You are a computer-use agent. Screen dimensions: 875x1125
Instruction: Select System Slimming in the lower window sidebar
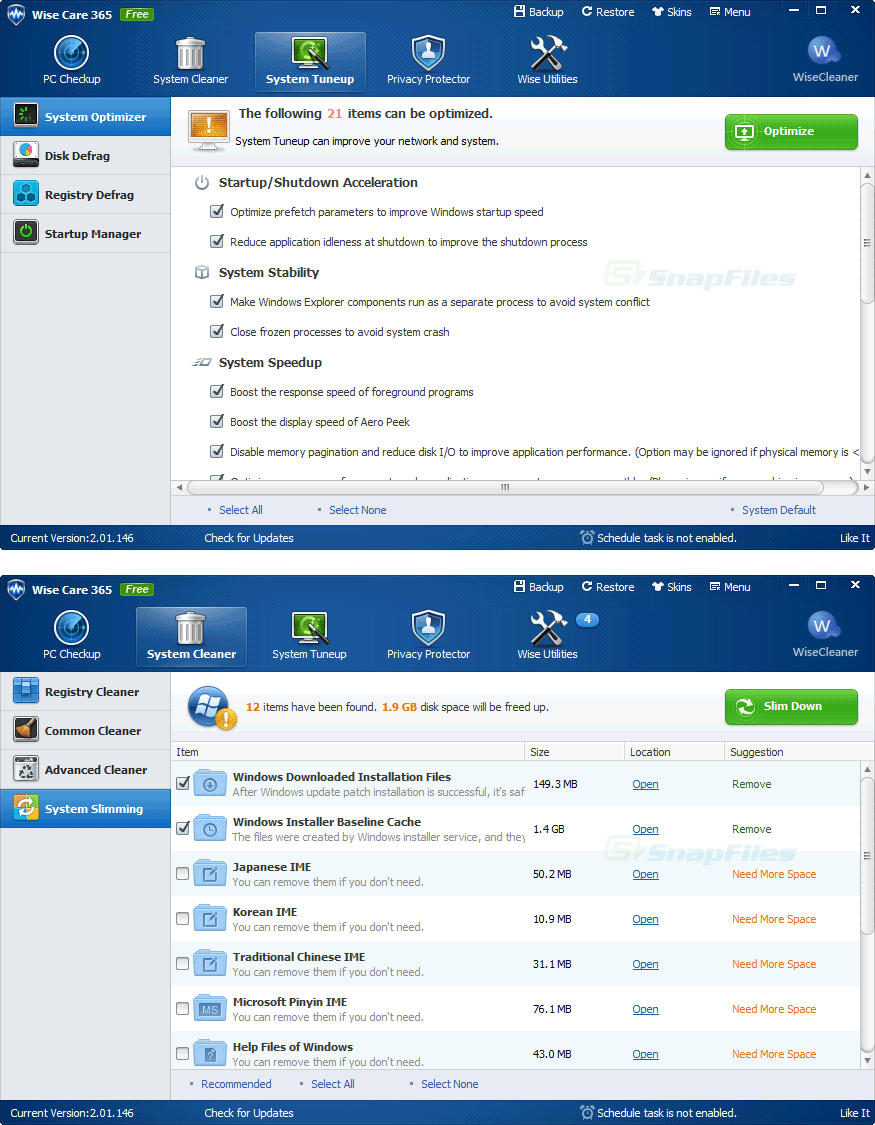[x=85, y=809]
